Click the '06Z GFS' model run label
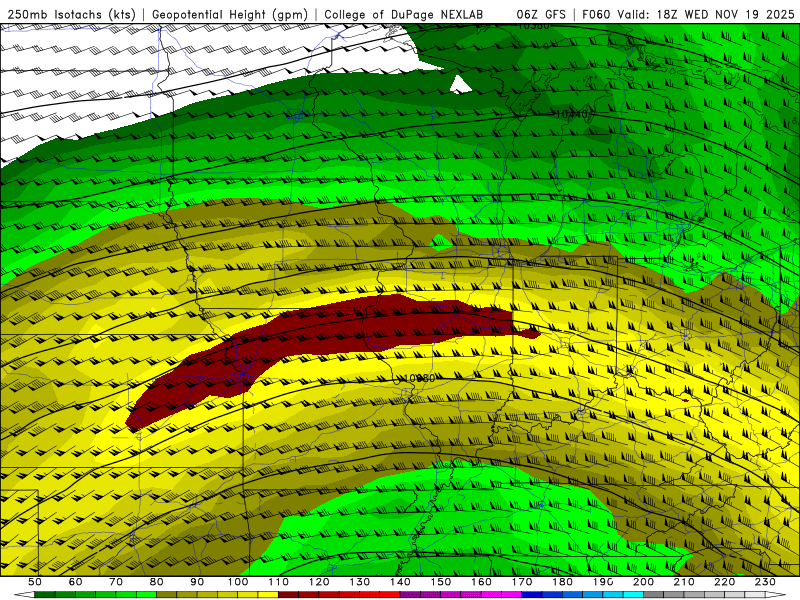This screenshot has width=800, height=600. 541,14
